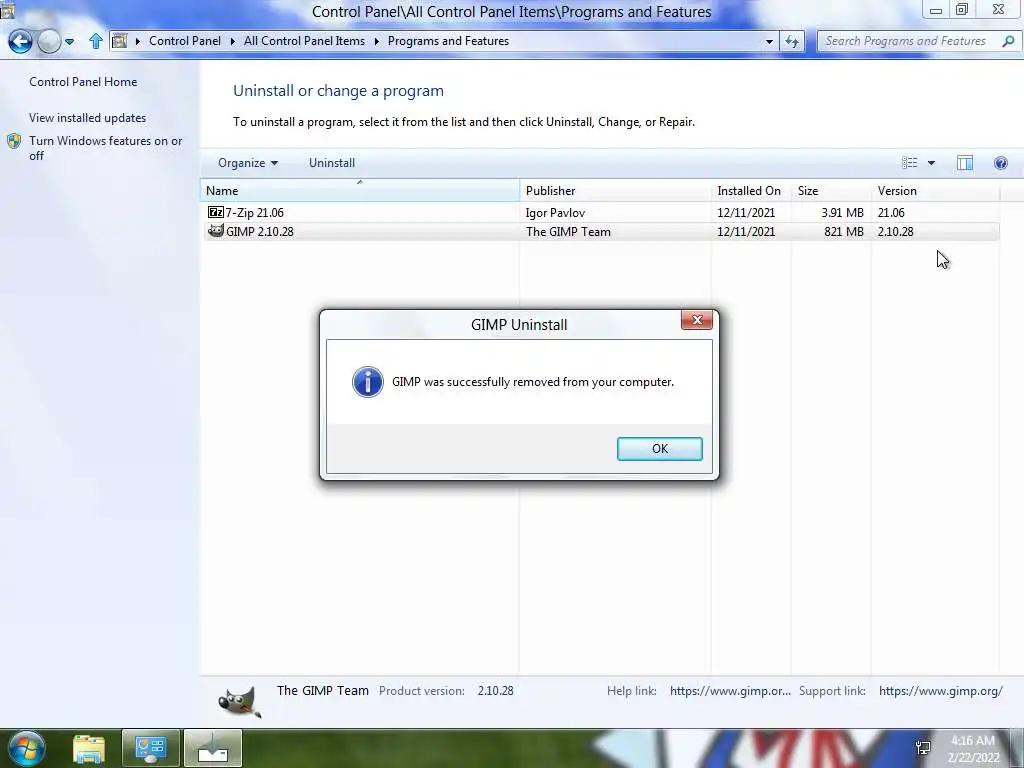Click product version 2.10.28 in details pane
This screenshot has height=768, width=1024.
tap(495, 691)
